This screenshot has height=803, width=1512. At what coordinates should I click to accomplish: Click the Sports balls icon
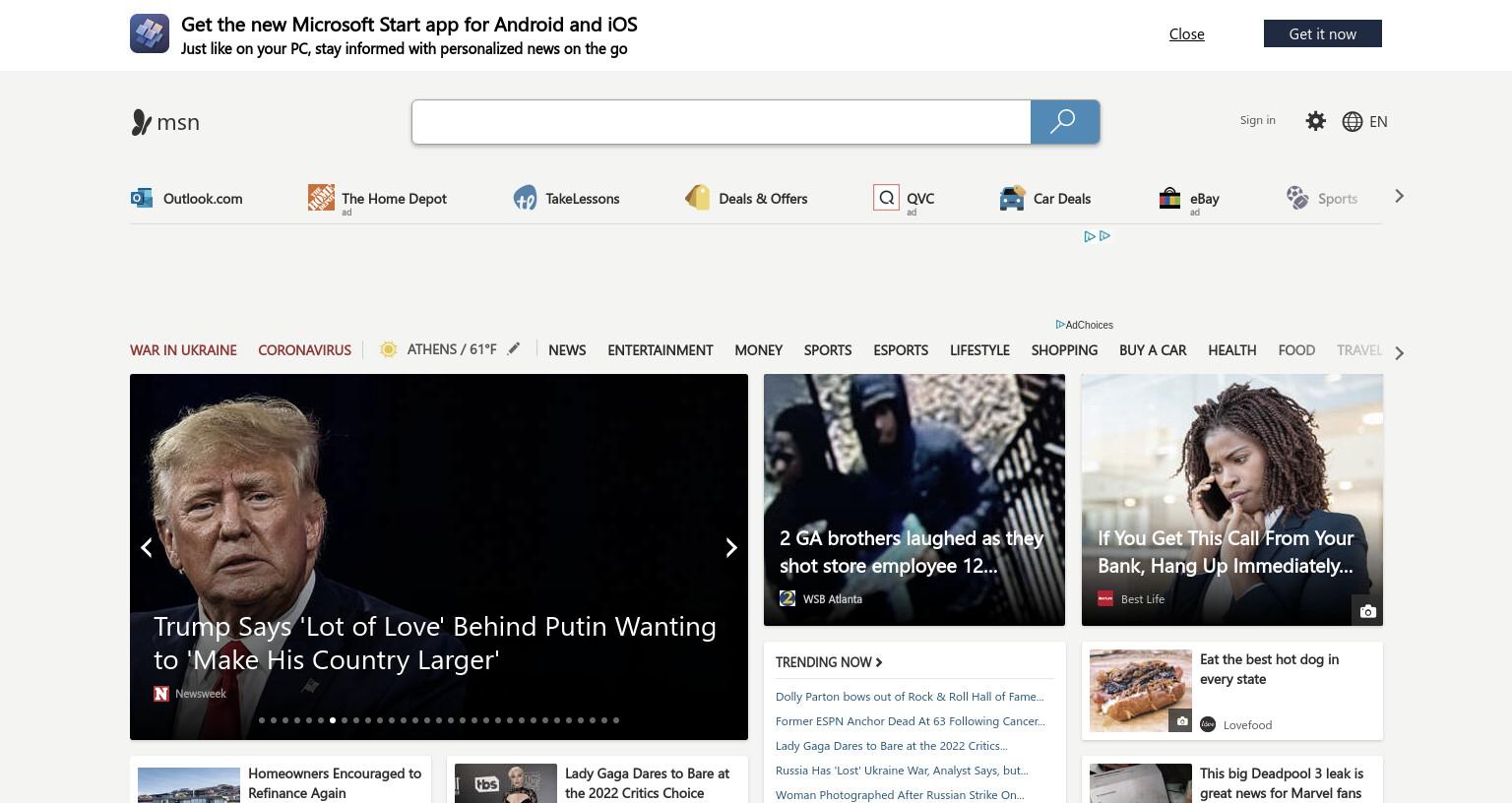point(1297,198)
